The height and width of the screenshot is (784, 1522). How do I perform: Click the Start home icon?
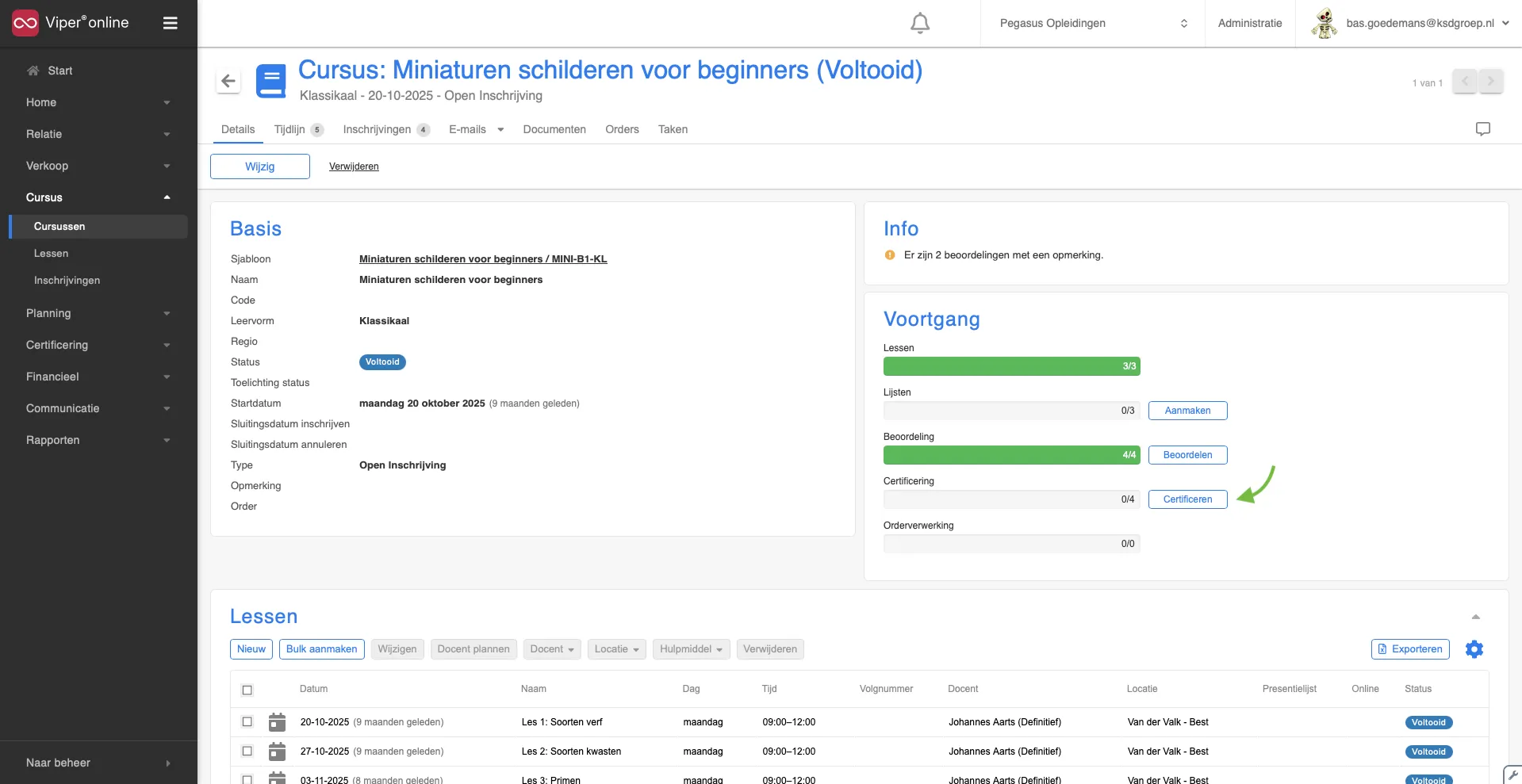[x=33, y=71]
